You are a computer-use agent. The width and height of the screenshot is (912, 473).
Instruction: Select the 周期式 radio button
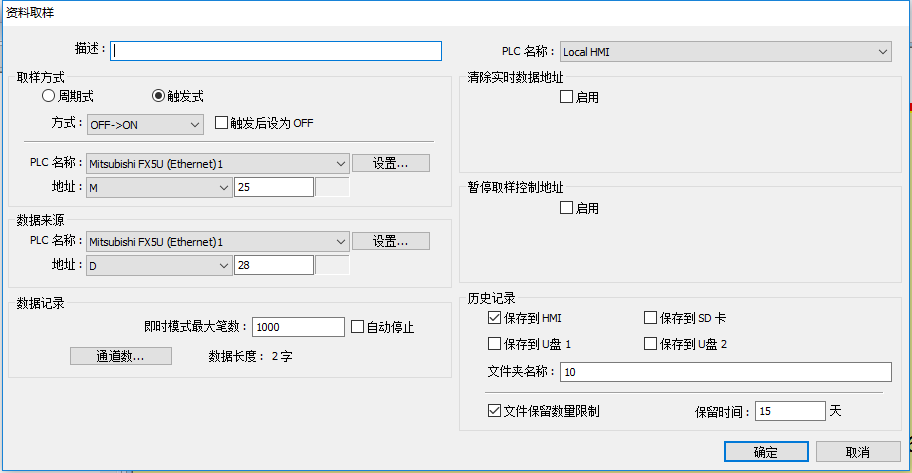click(49, 97)
